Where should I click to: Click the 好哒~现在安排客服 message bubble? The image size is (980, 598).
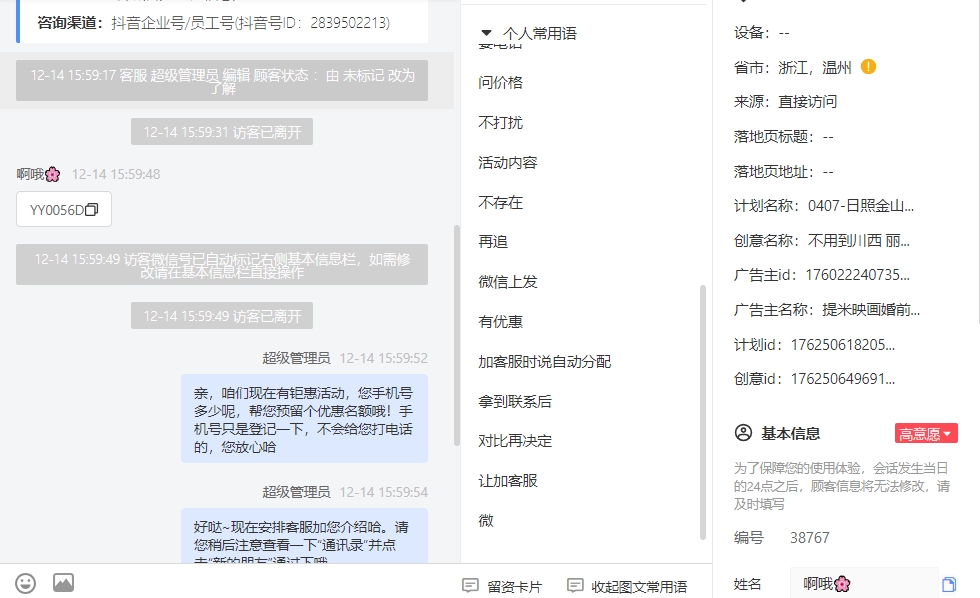[x=304, y=536]
